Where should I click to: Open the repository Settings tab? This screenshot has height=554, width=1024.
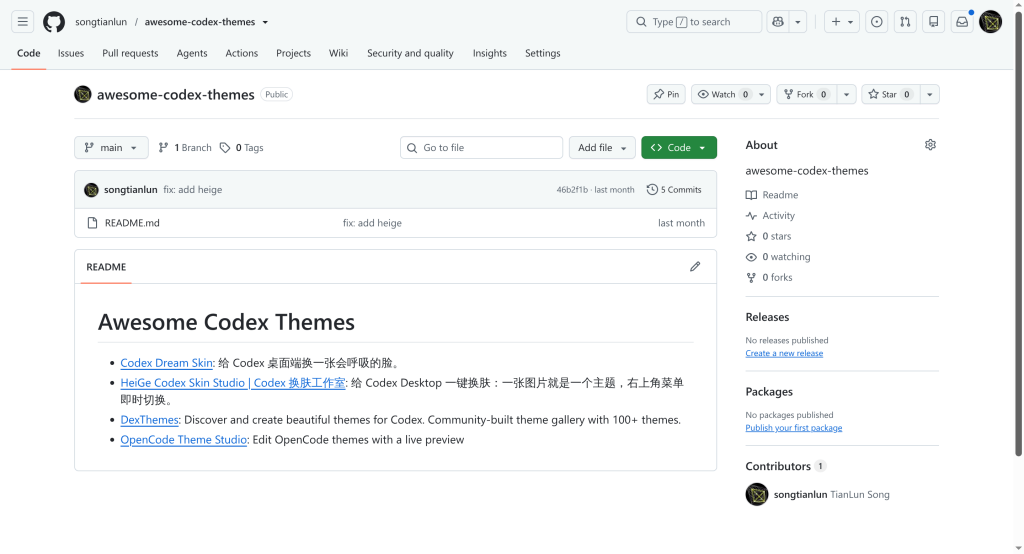pyautogui.click(x=543, y=53)
